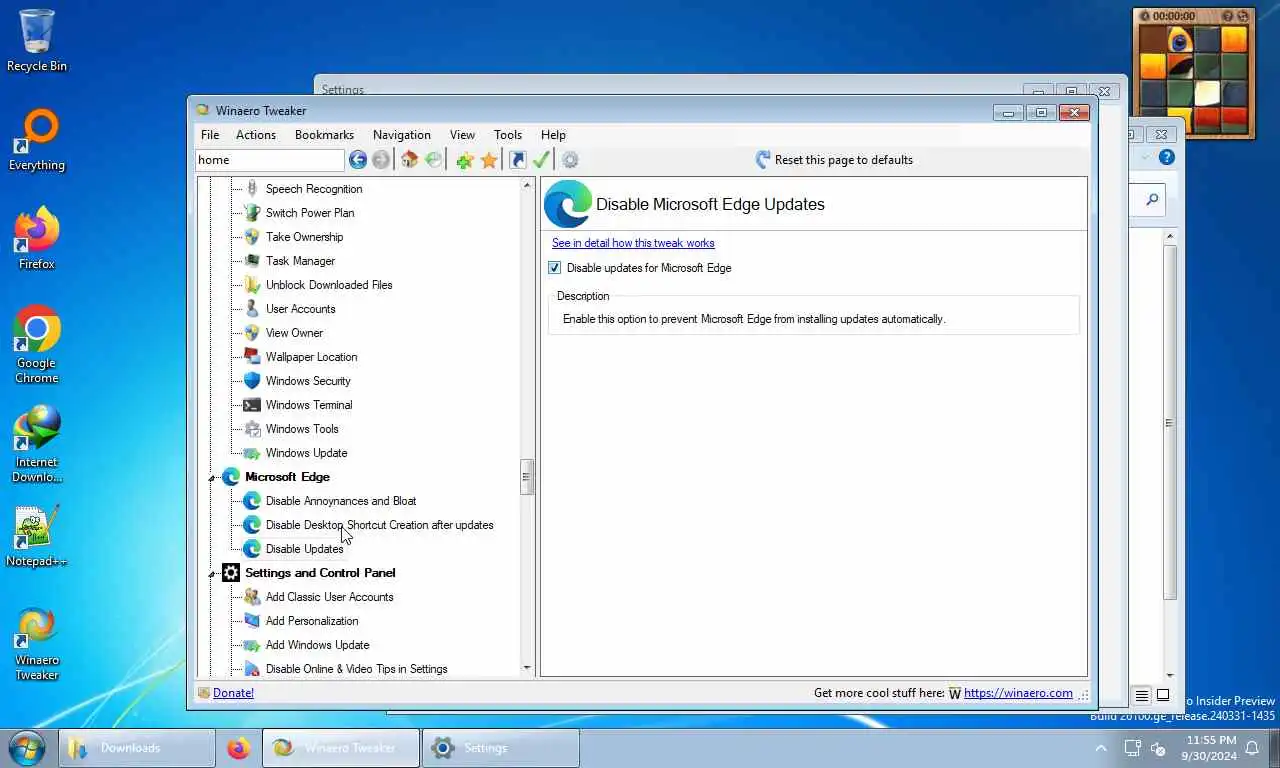Select Wallpaper Location tree item

click(311, 357)
